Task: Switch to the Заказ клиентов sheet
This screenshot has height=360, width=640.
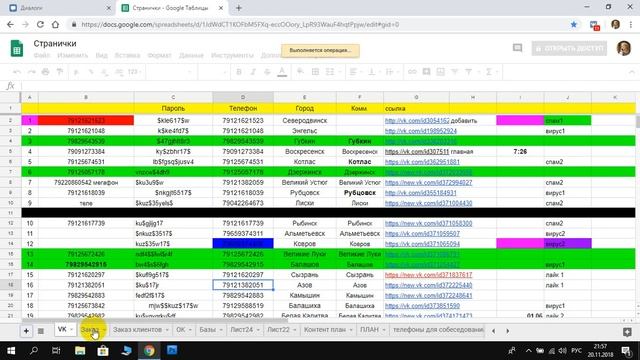Action: [x=137, y=329]
